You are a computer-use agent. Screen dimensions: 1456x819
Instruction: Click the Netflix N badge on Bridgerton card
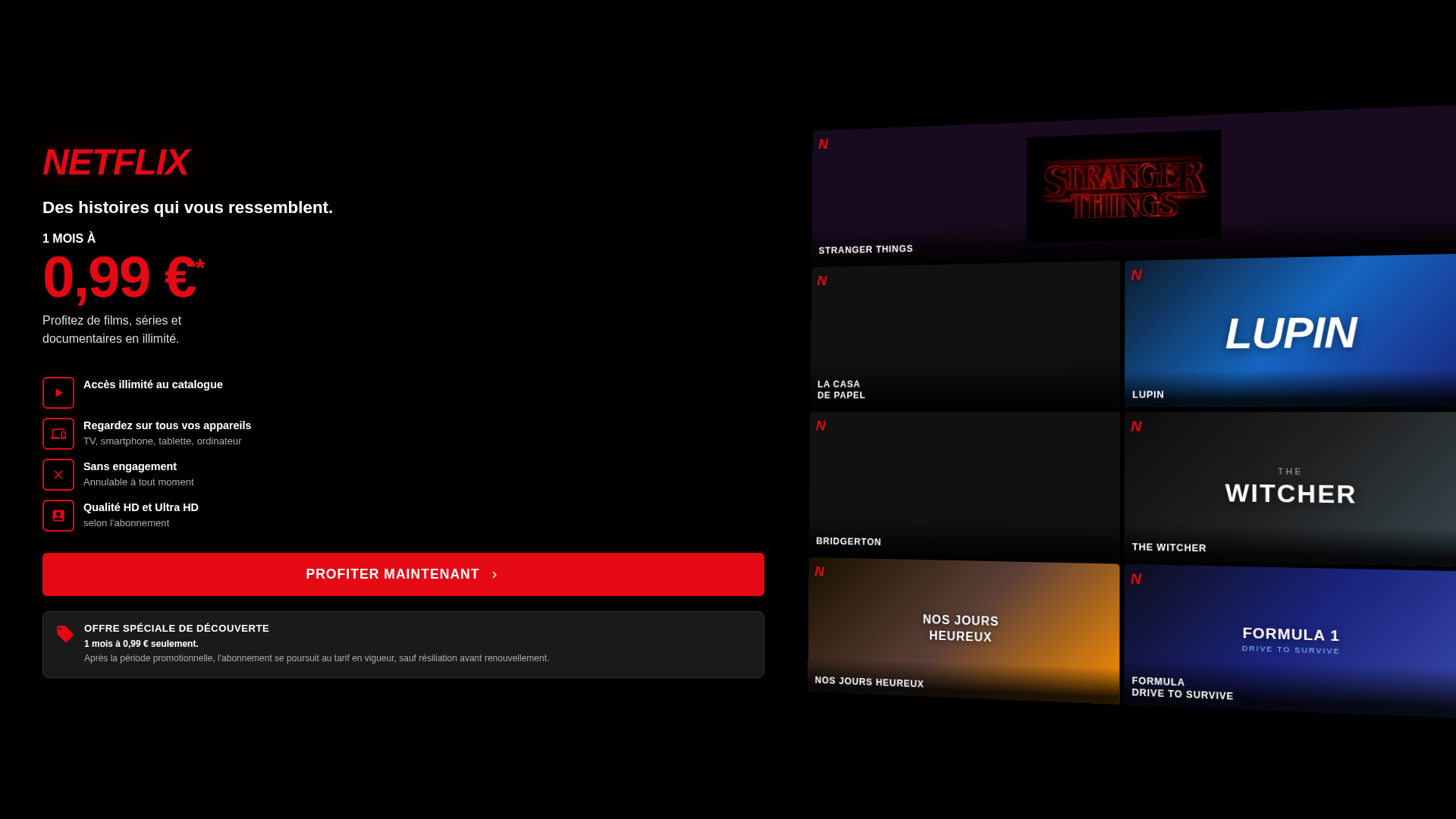point(821,425)
